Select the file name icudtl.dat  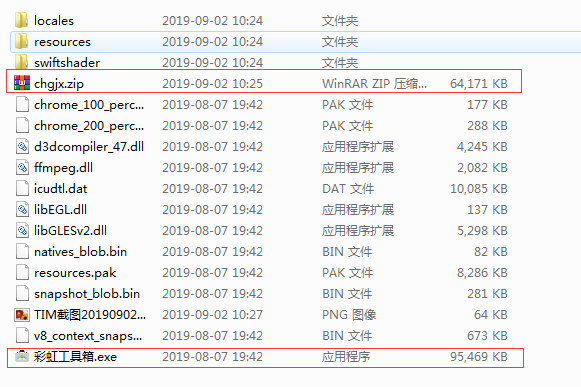60,189
